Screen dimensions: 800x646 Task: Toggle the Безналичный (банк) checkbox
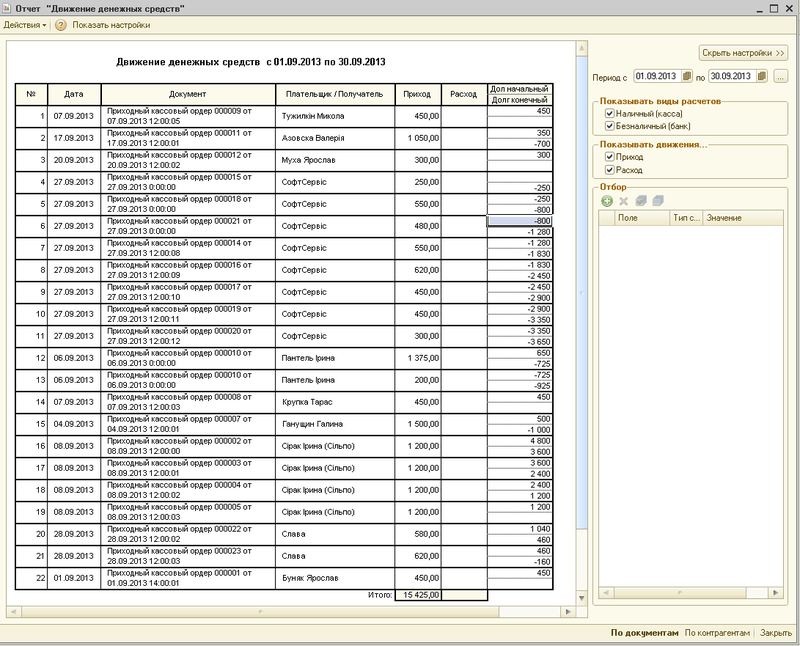tap(609, 126)
